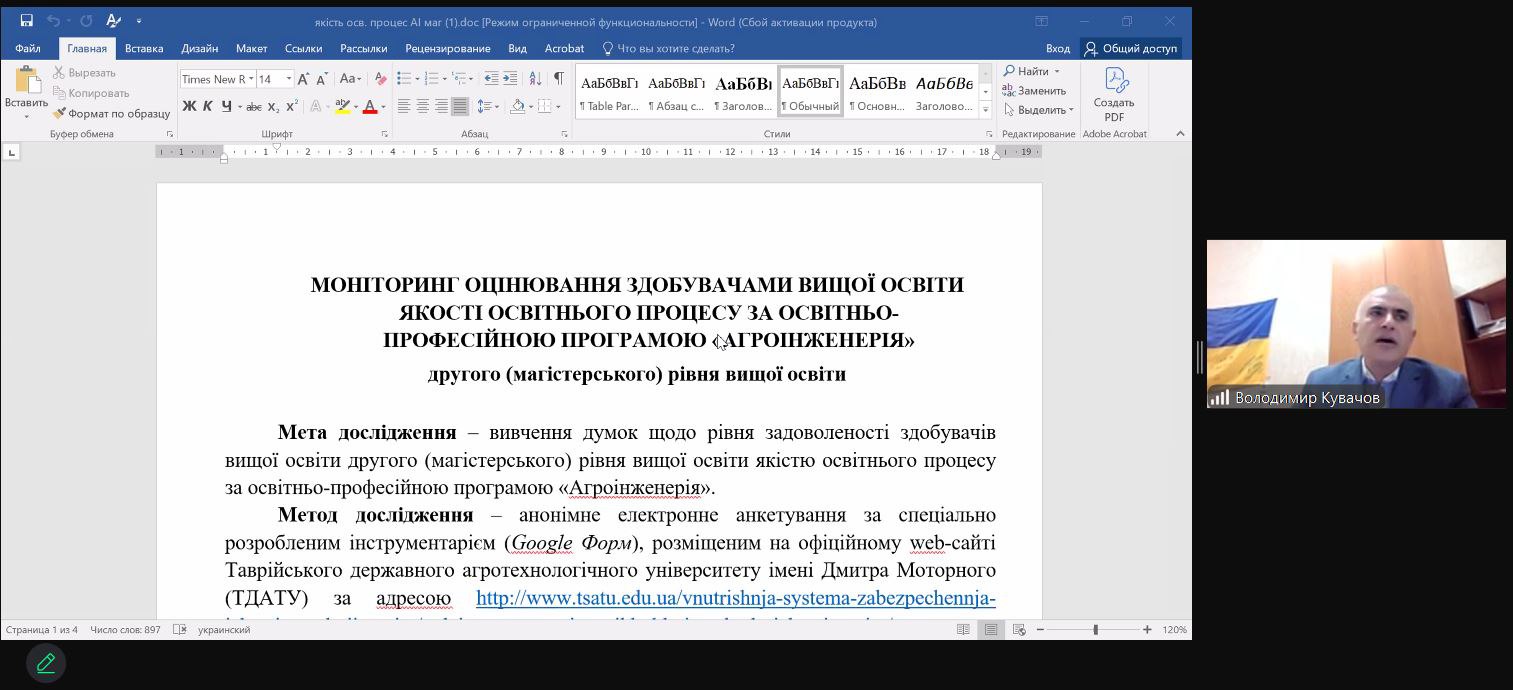
Task: Click the Sort А-Я icon
Action: click(535, 79)
